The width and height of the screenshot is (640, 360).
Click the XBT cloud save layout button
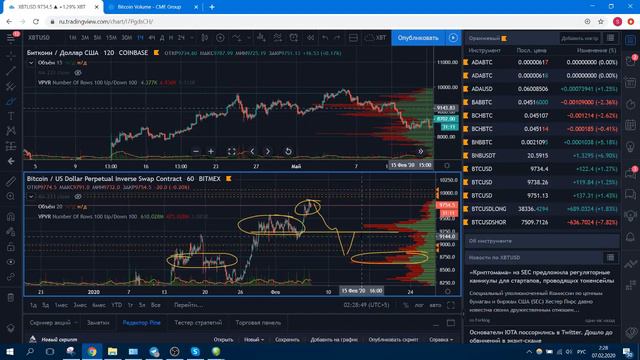coord(375,38)
